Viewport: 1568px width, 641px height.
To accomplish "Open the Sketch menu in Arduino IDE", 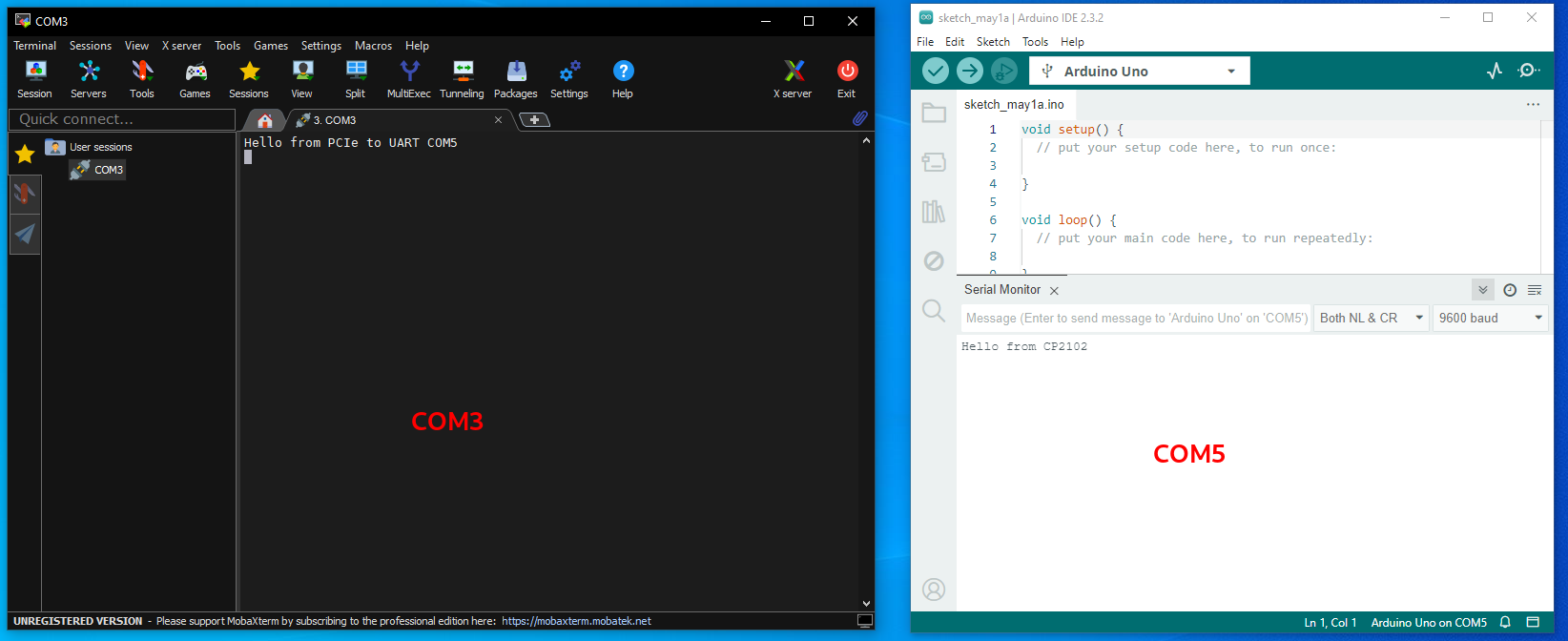I will coord(993,42).
